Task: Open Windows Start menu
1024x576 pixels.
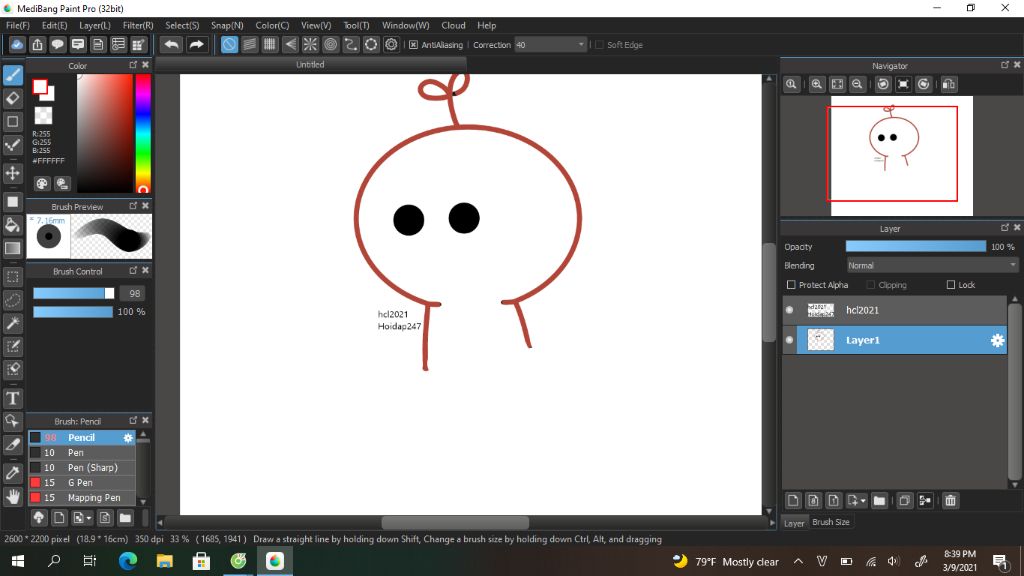Action: coord(18,561)
